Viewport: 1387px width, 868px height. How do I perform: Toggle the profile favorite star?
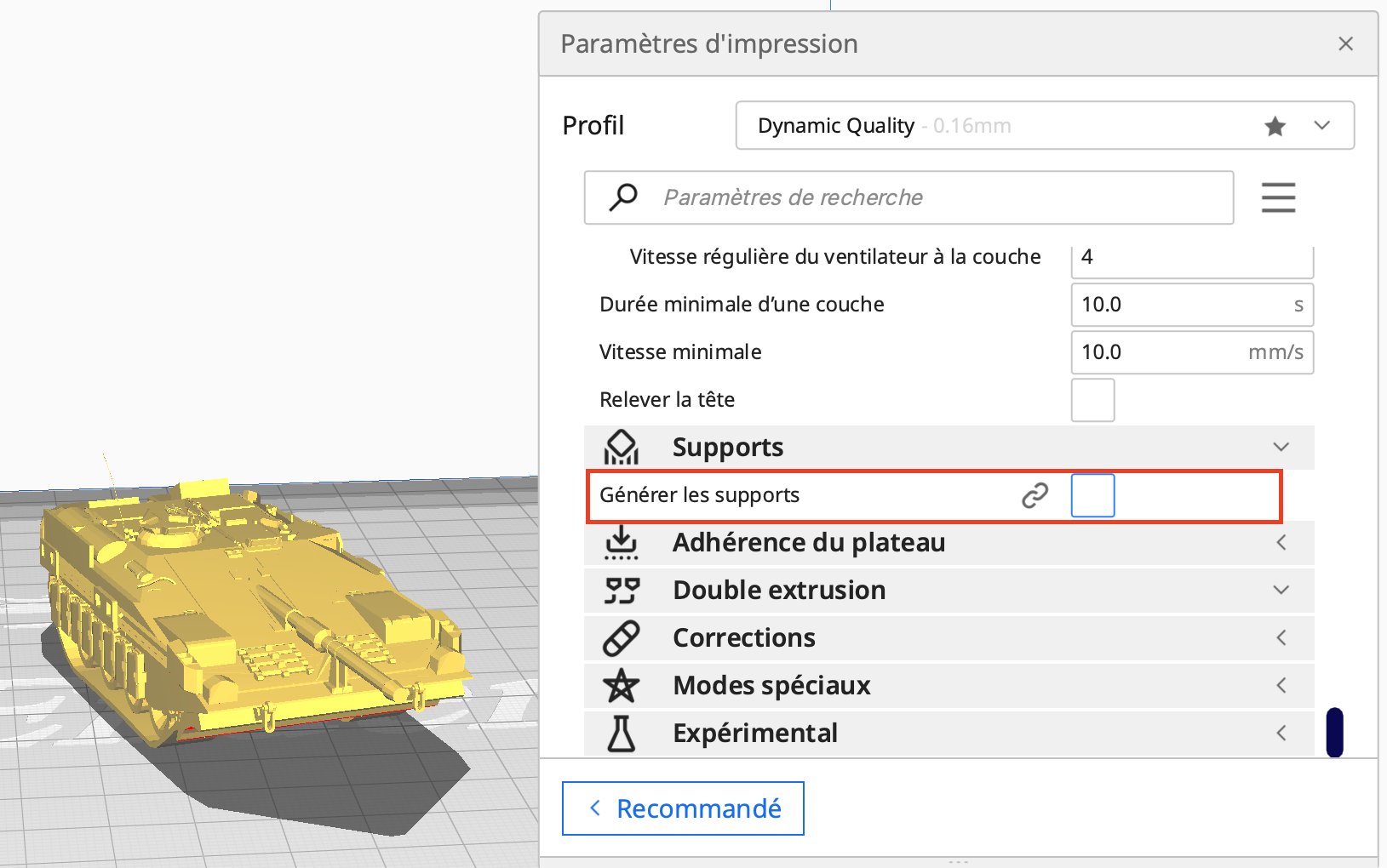[1275, 125]
